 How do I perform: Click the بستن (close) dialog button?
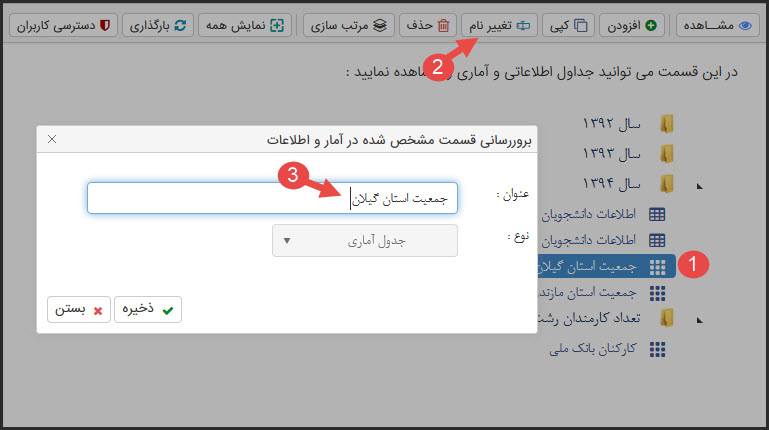[78, 310]
